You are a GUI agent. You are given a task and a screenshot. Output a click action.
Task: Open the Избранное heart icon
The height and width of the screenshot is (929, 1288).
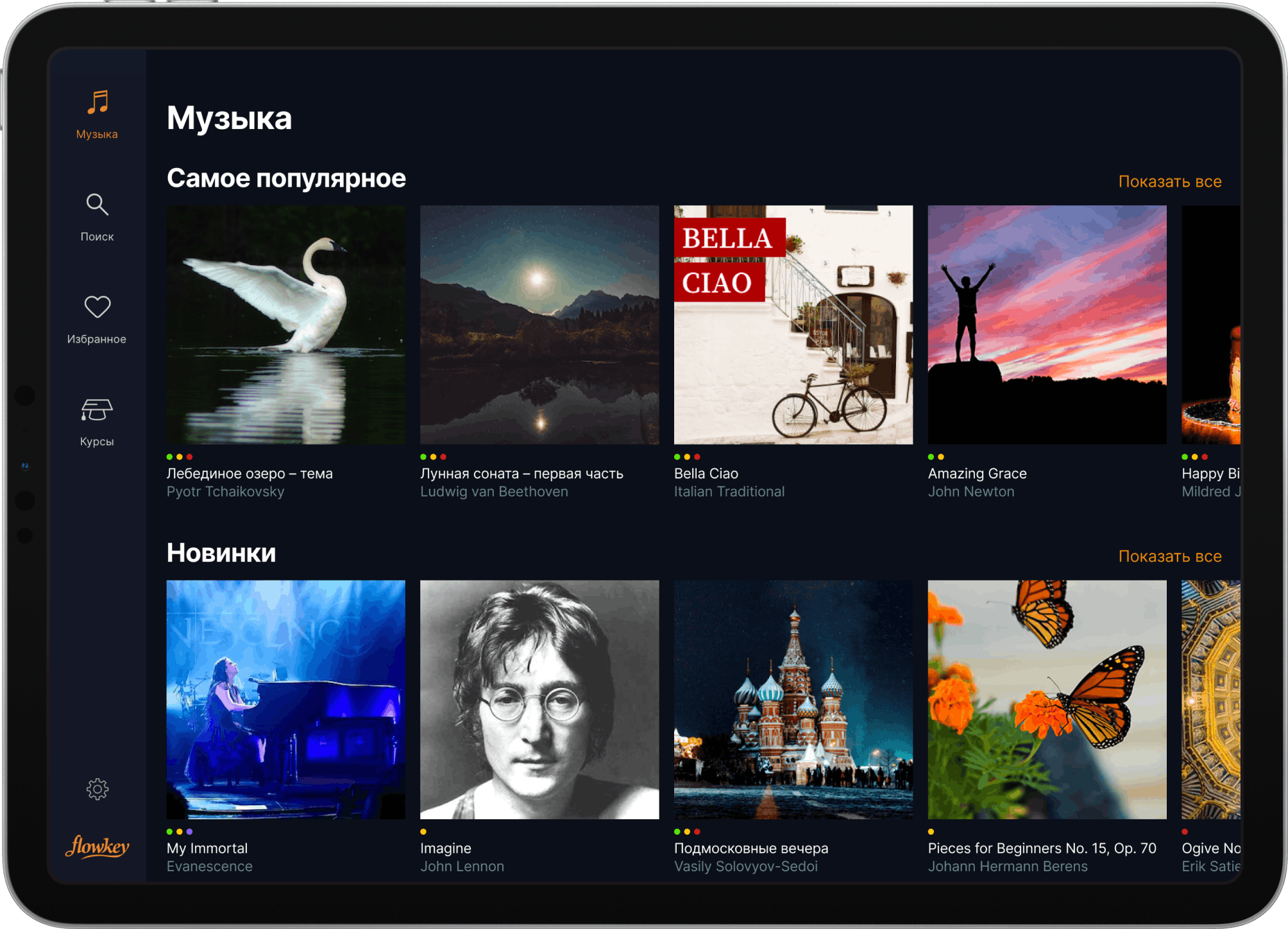pyautogui.click(x=97, y=307)
